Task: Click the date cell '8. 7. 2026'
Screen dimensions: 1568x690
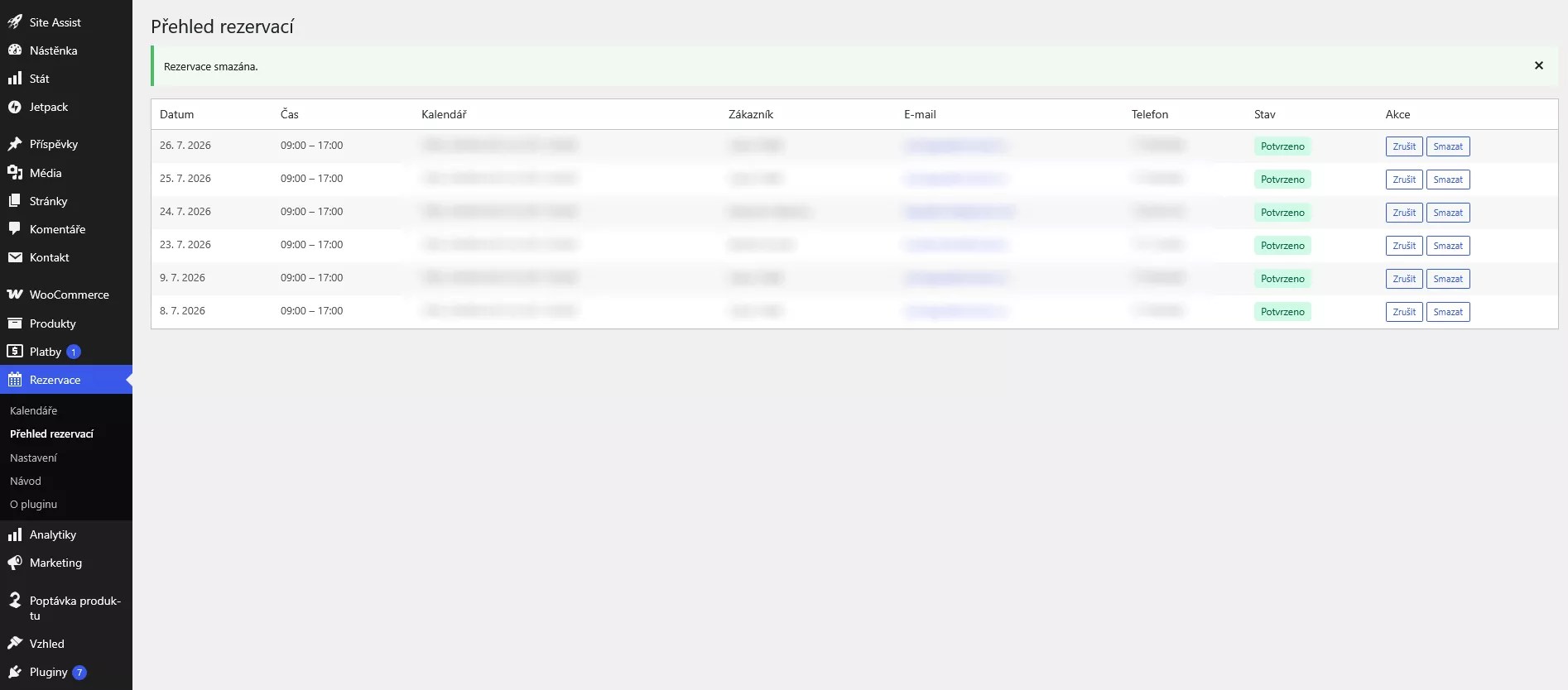Action: click(x=182, y=311)
